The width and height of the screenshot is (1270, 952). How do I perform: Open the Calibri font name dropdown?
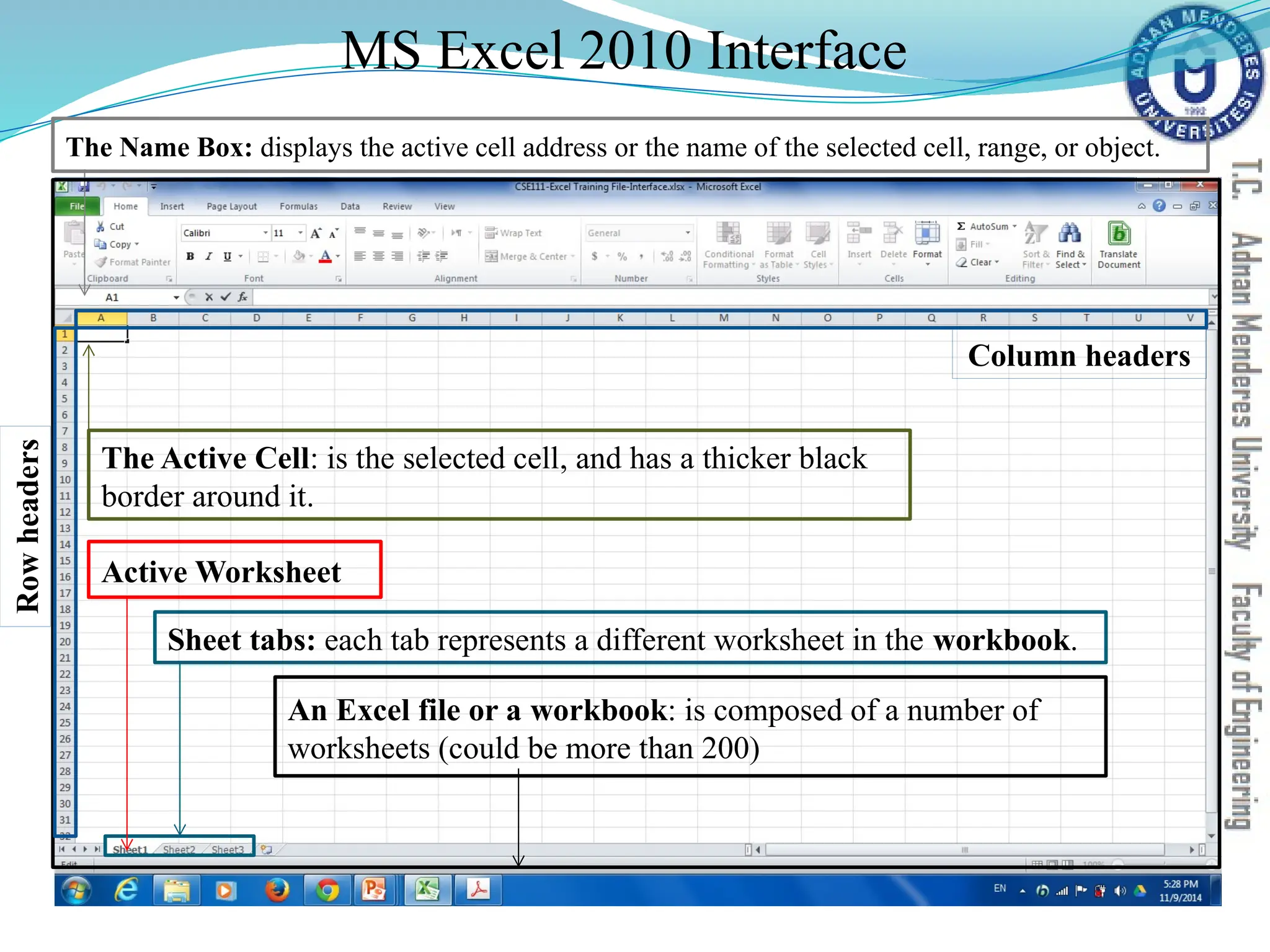(x=265, y=233)
